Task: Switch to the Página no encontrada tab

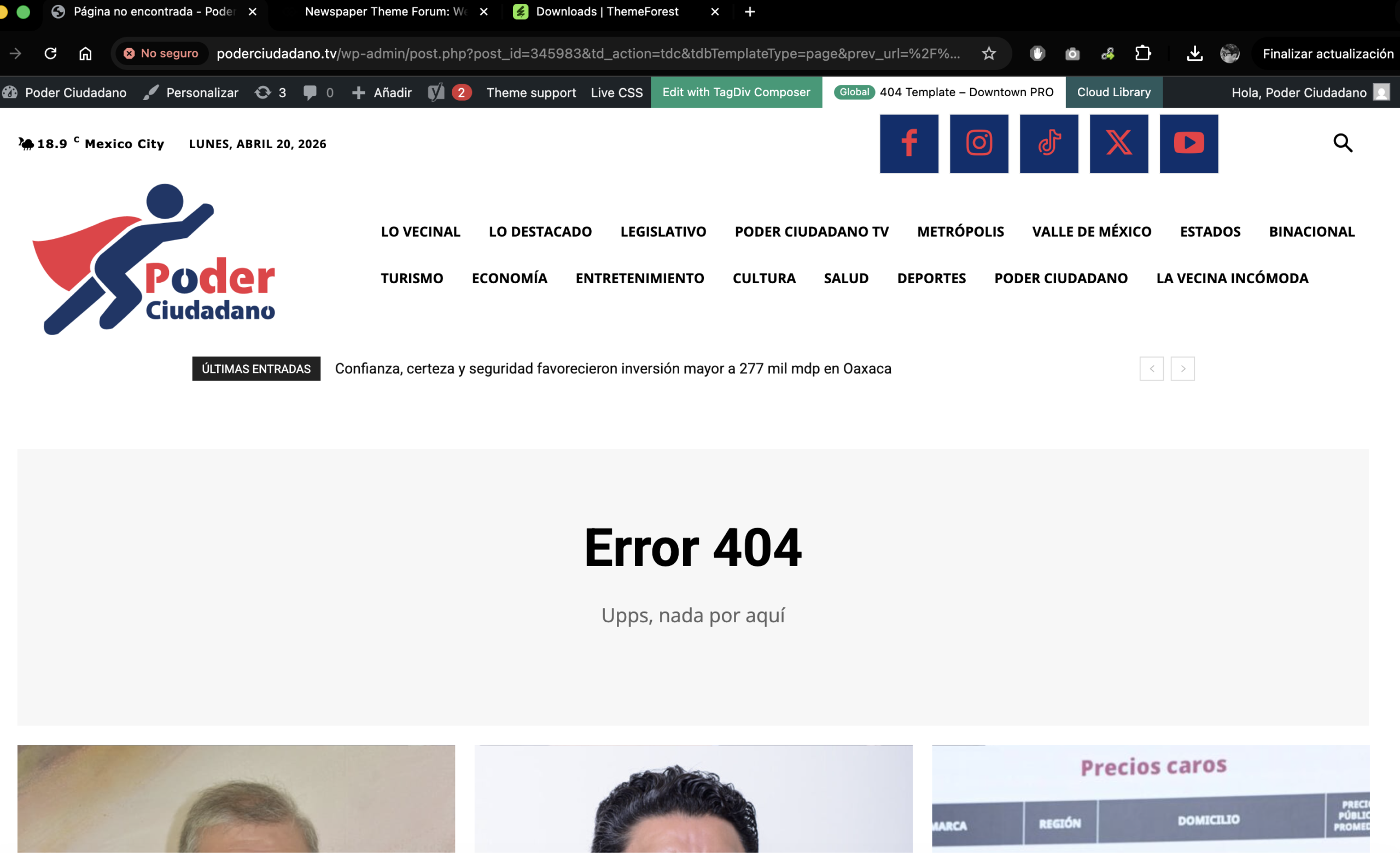Action: click(x=154, y=12)
